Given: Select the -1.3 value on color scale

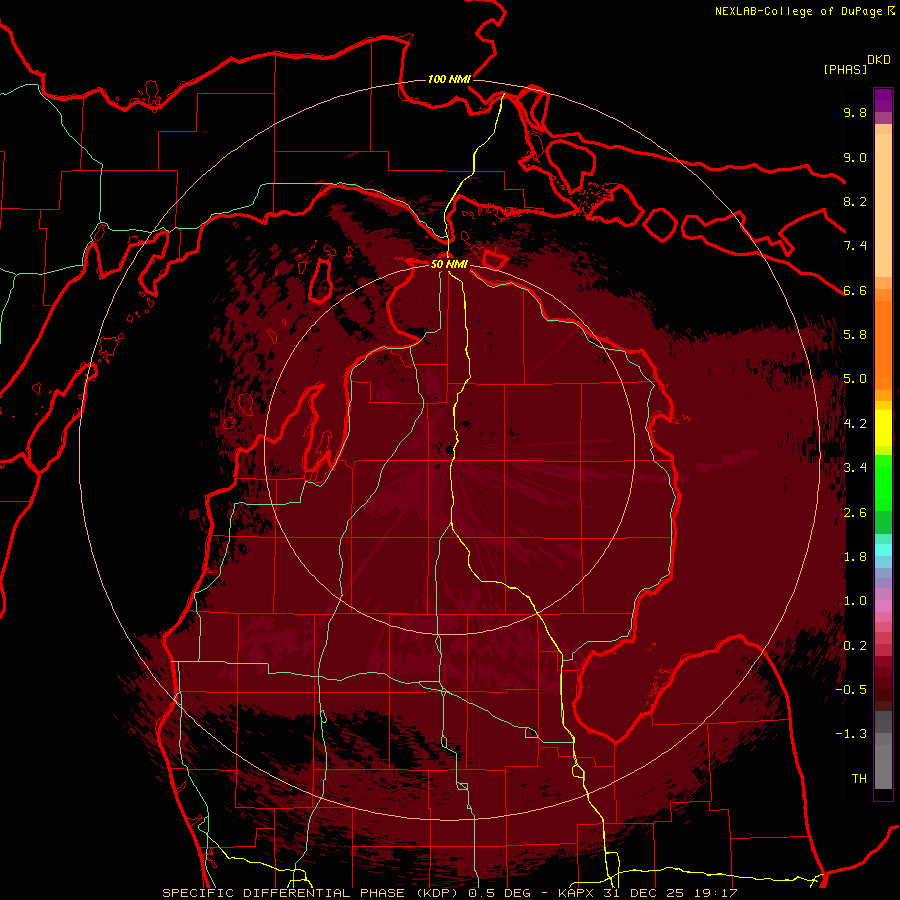Looking at the screenshot, I should (x=851, y=734).
